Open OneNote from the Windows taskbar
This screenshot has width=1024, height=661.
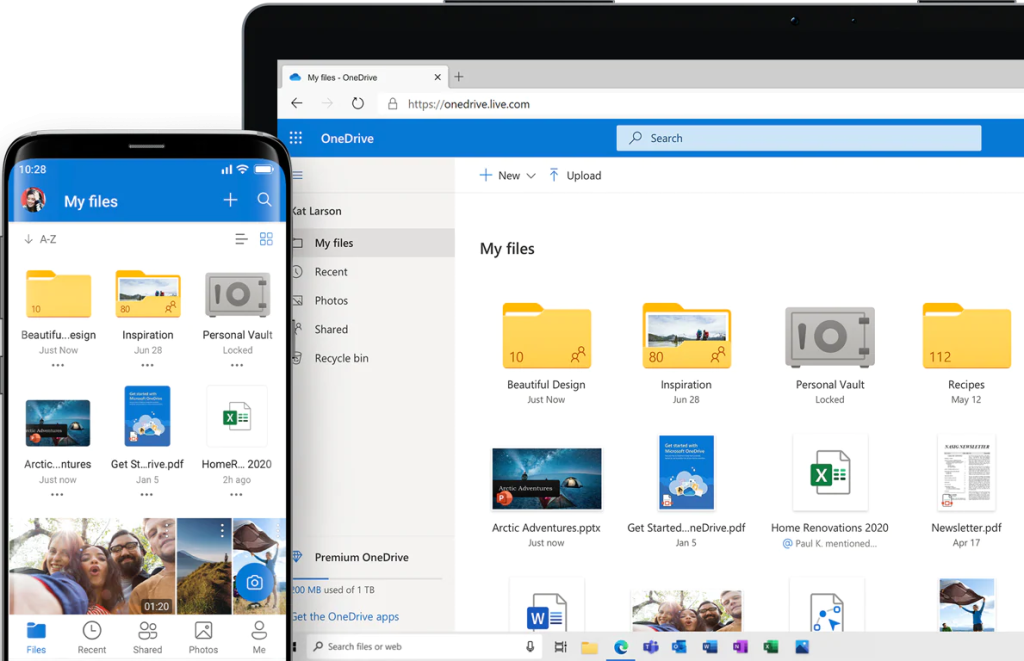pos(740,647)
